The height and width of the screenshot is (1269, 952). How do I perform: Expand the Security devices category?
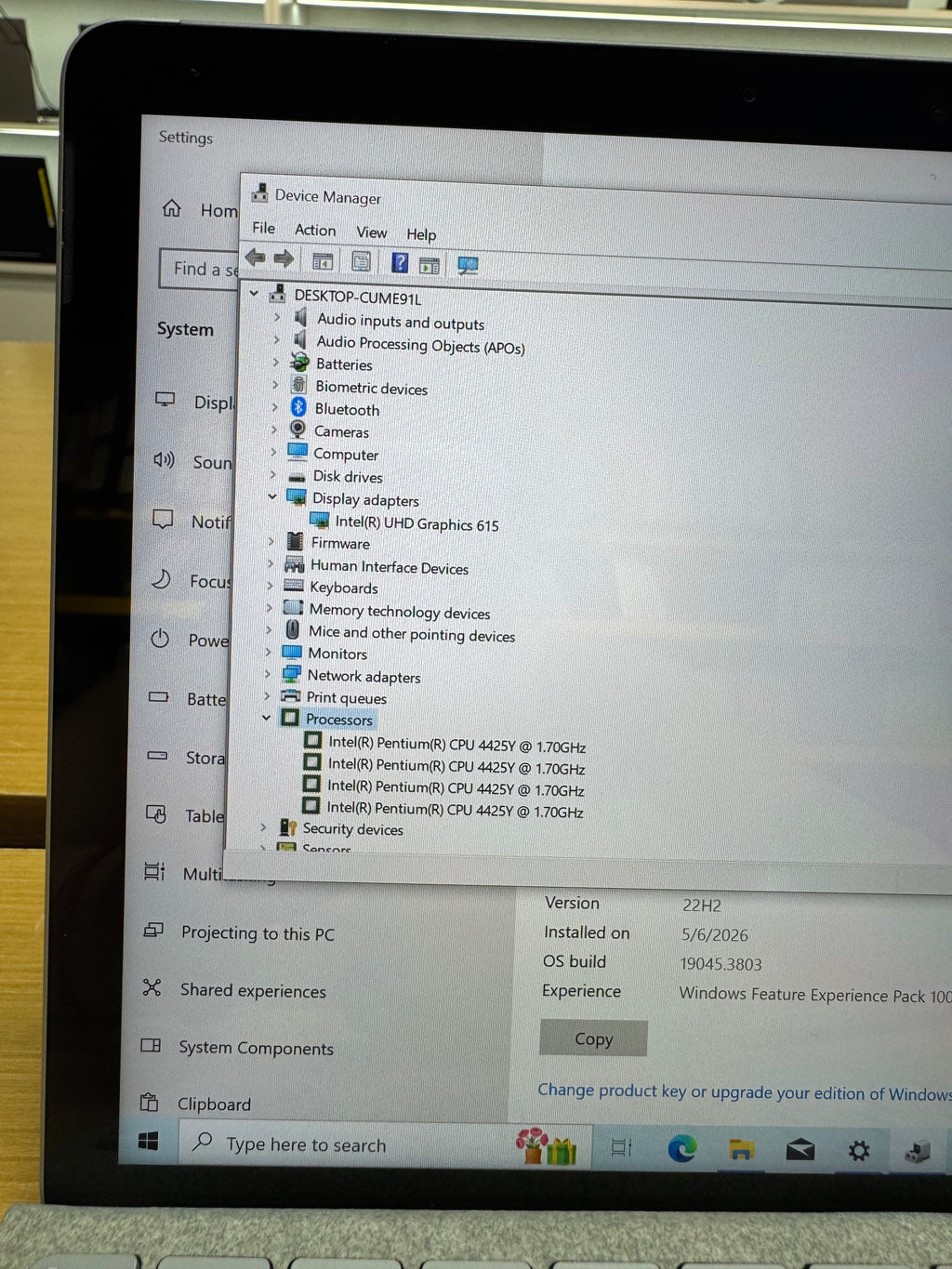tap(263, 826)
